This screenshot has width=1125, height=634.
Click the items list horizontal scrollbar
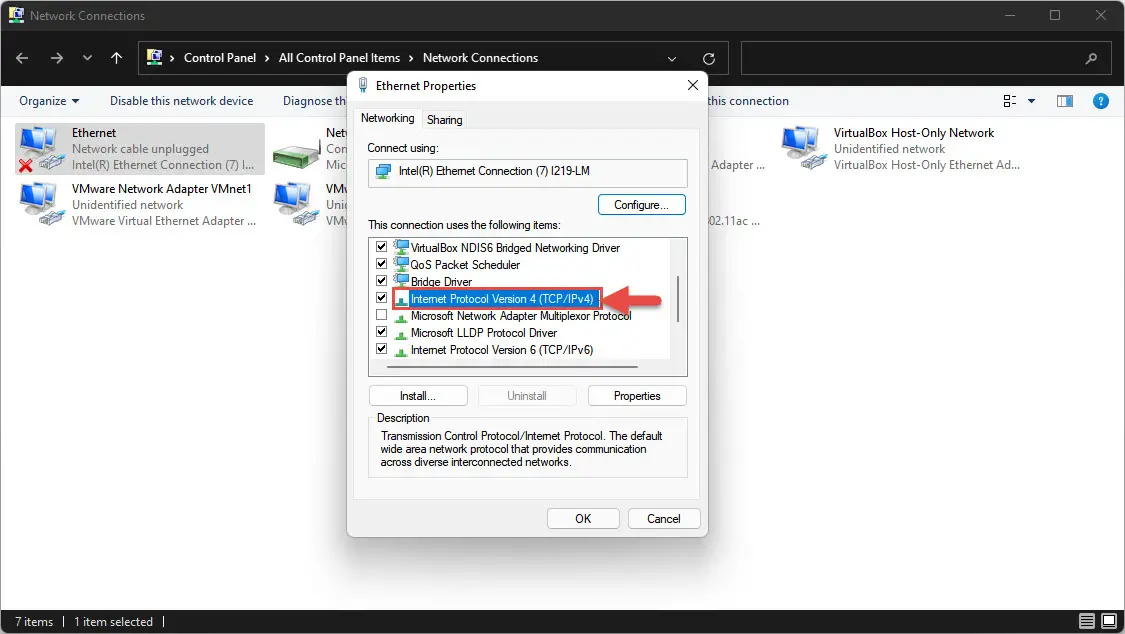pyautogui.click(x=512, y=367)
